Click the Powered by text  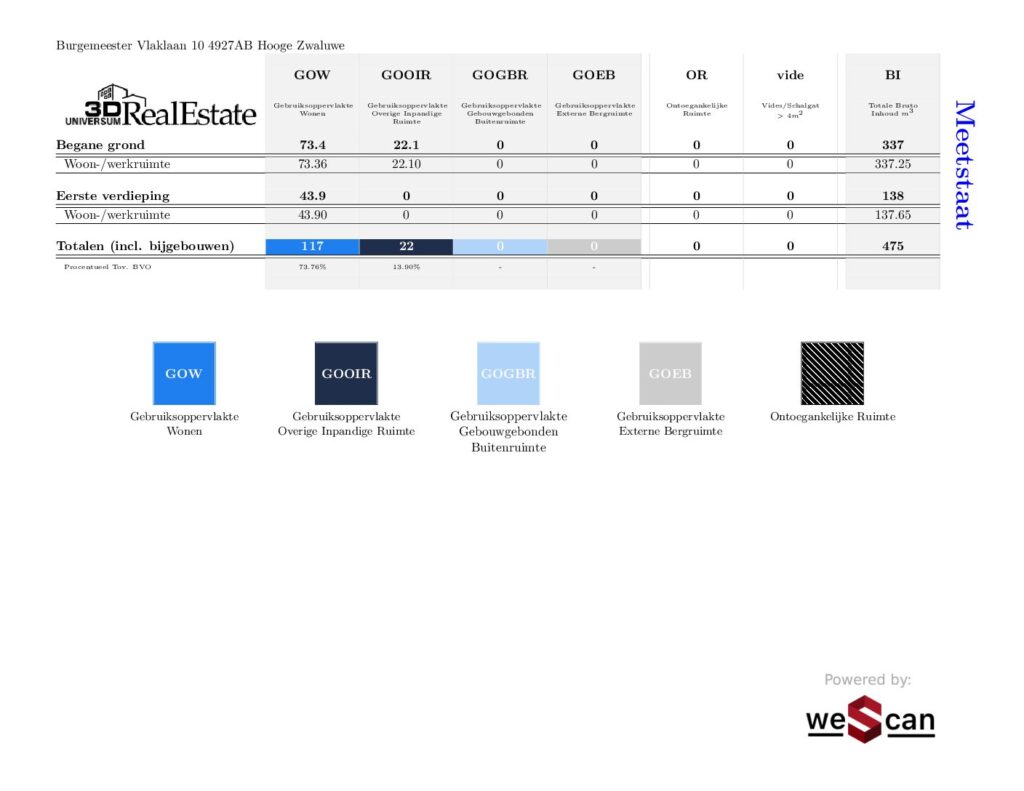867,680
